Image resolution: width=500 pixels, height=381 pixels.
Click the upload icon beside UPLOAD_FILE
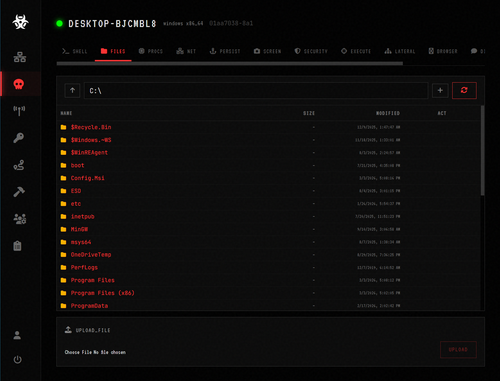[x=68, y=330]
